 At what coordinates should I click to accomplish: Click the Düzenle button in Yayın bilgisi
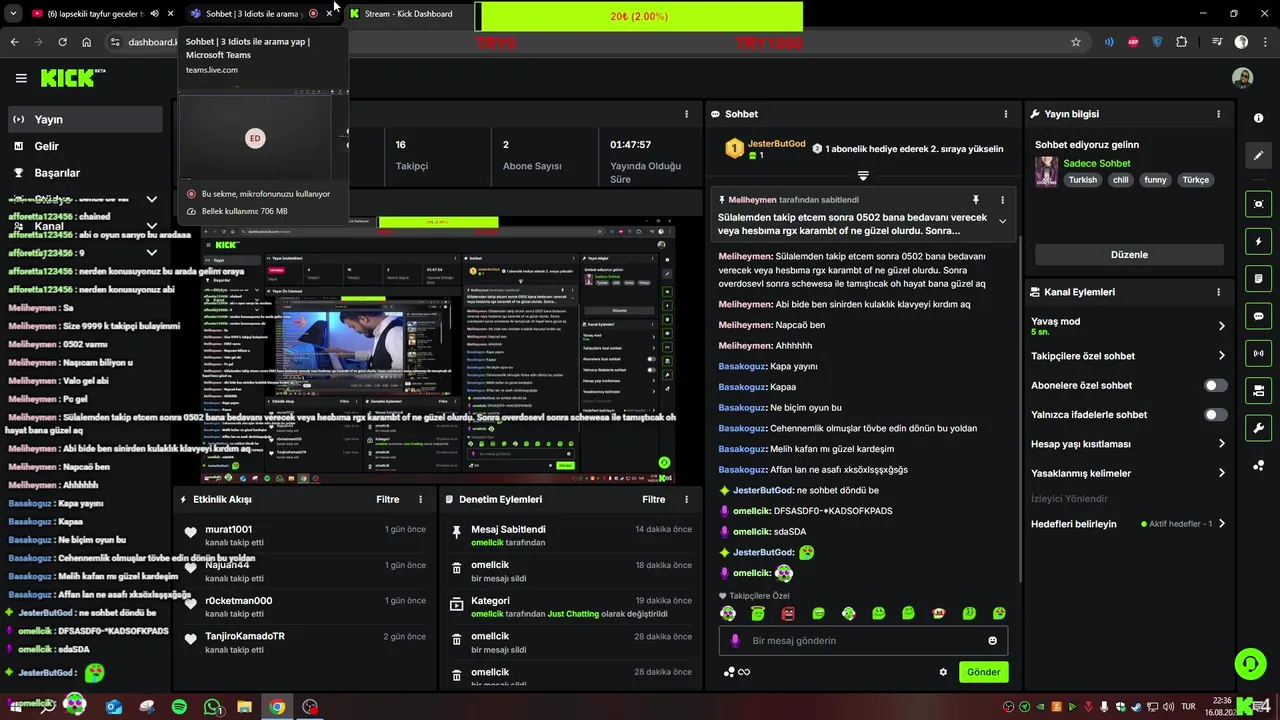pos(1129,255)
